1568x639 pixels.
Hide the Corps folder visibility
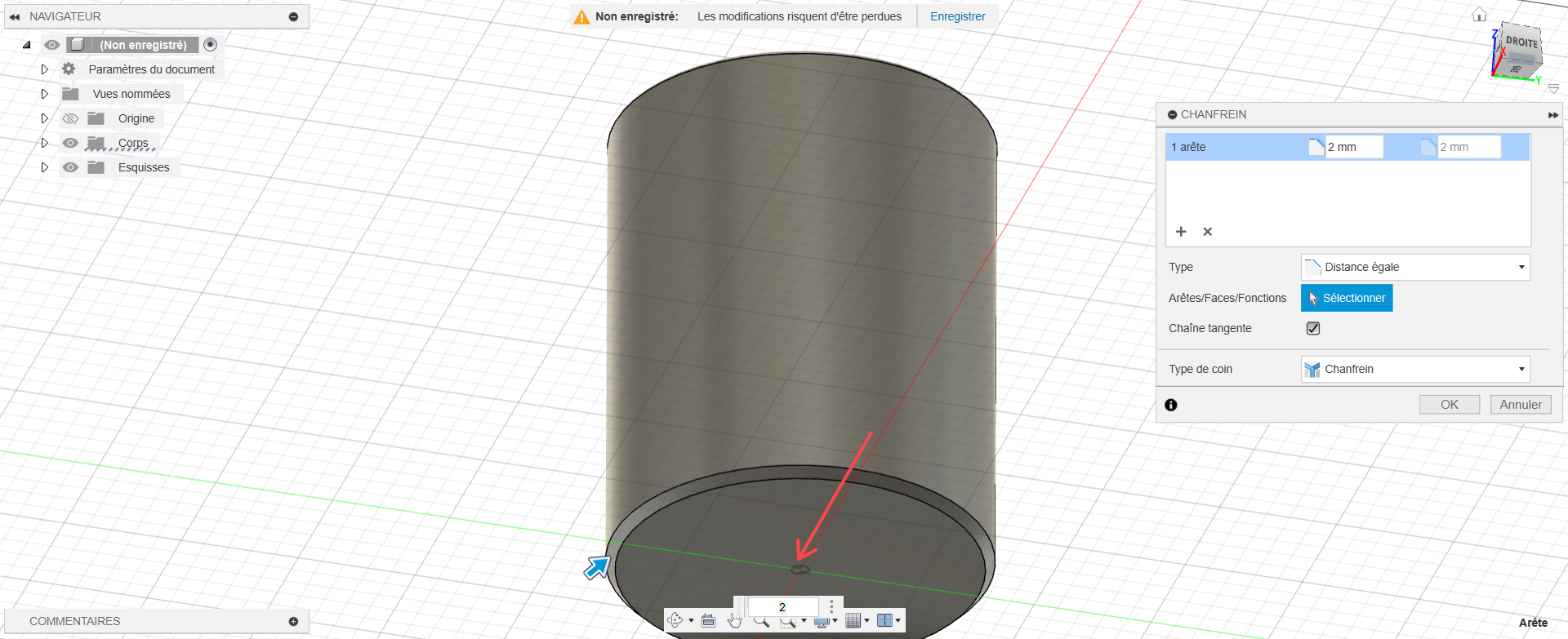[71, 143]
